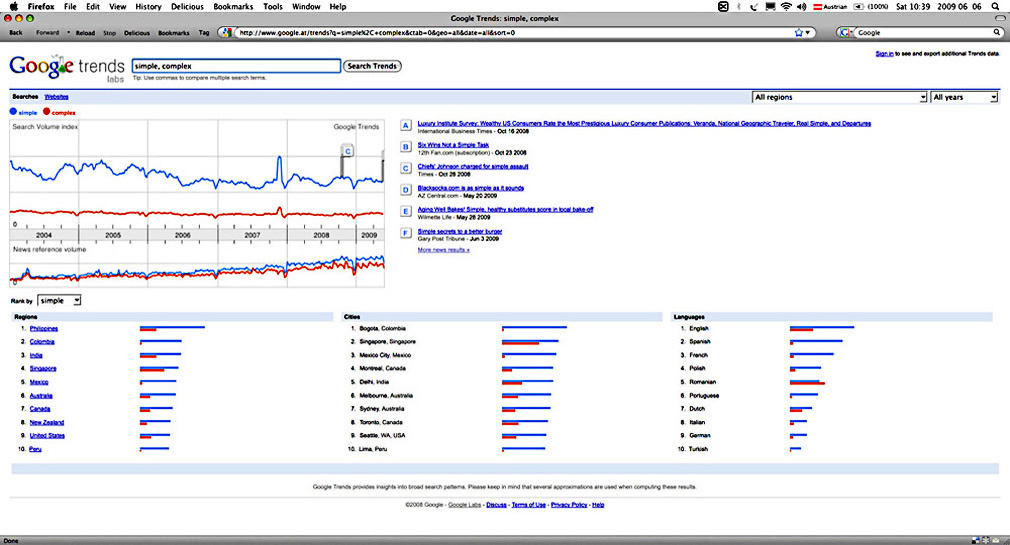Click the Search Trends button
This screenshot has height=545, width=1010.
pos(372,66)
